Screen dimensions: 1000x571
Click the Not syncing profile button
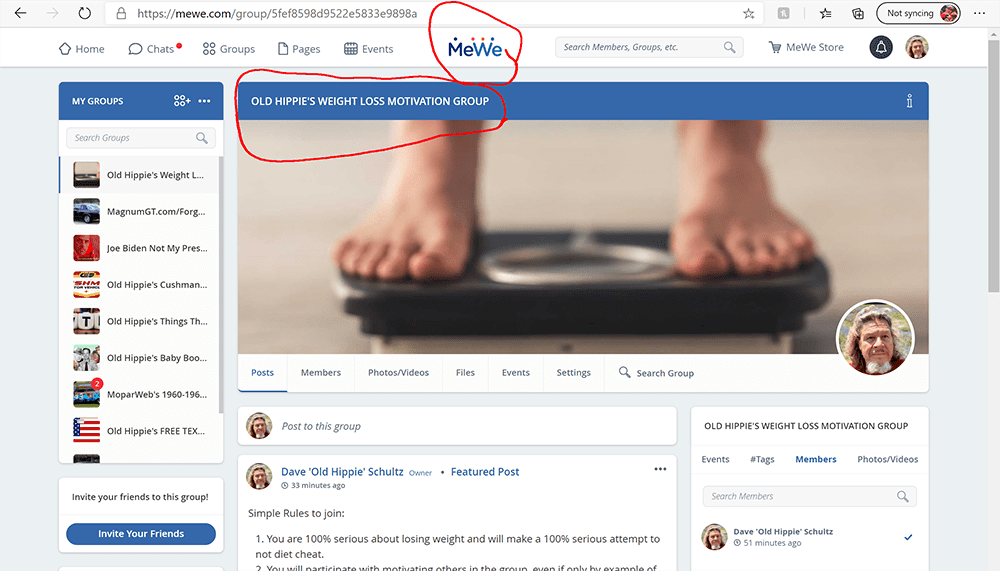click(x=918, y=13)
